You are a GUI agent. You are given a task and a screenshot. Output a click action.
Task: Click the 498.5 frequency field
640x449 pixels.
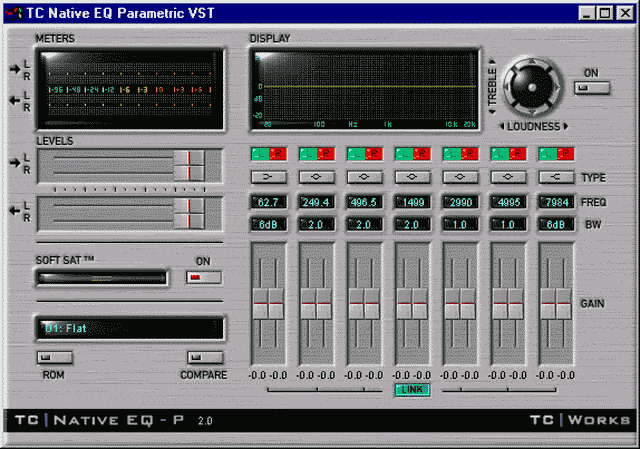pos(364,202)
